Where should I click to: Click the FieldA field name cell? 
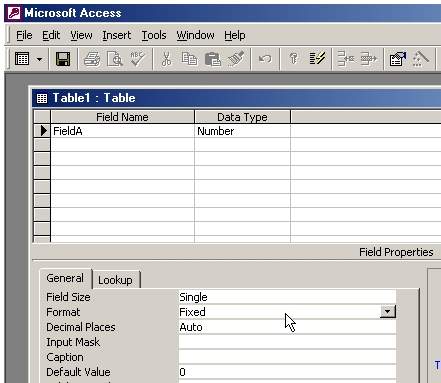point(122,131)
